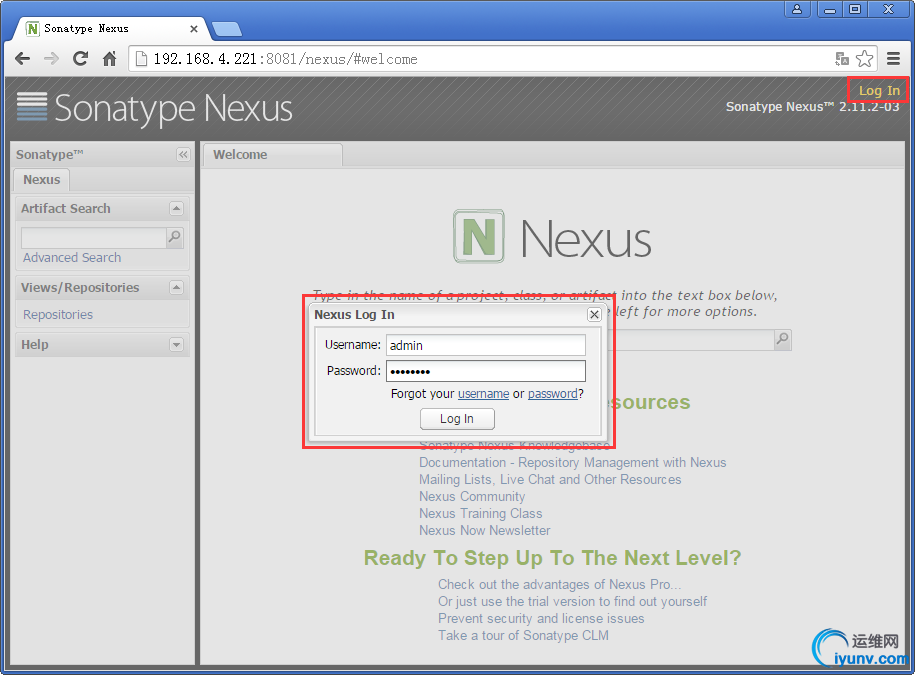Open the Repositories link
This screenshot has width=915, height=675.
pos(58,315)
